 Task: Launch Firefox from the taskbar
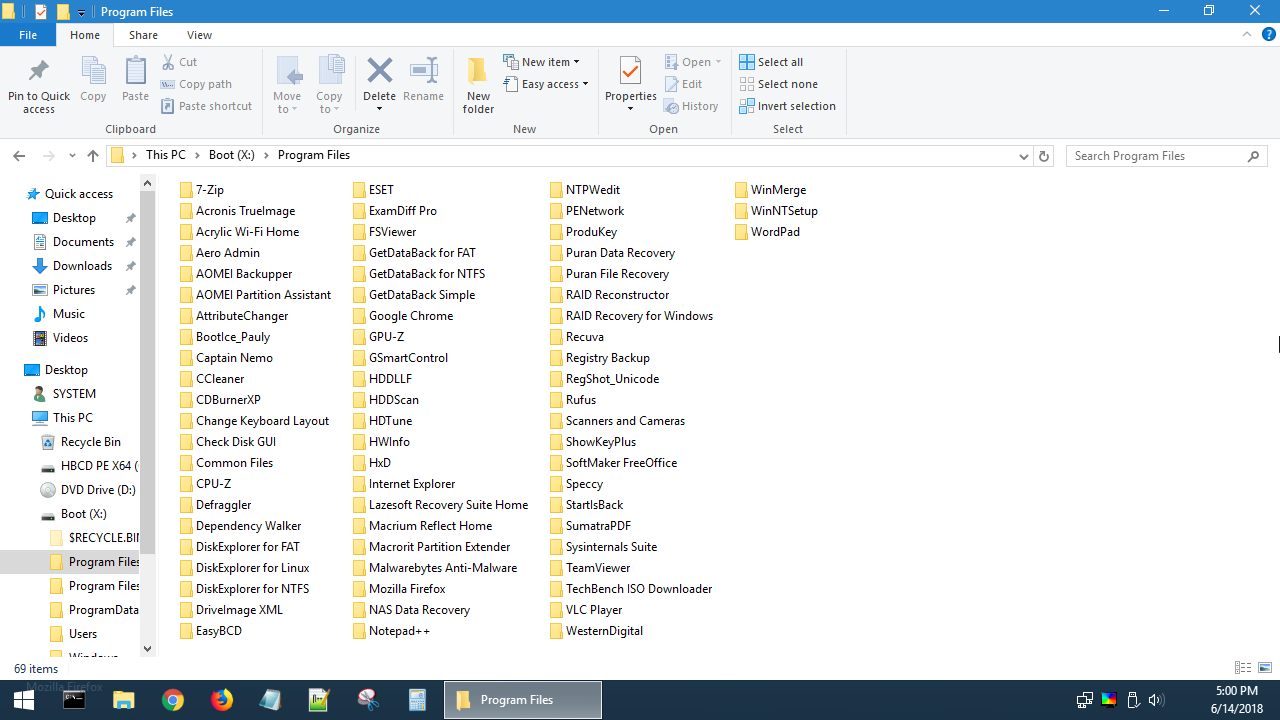222,699
